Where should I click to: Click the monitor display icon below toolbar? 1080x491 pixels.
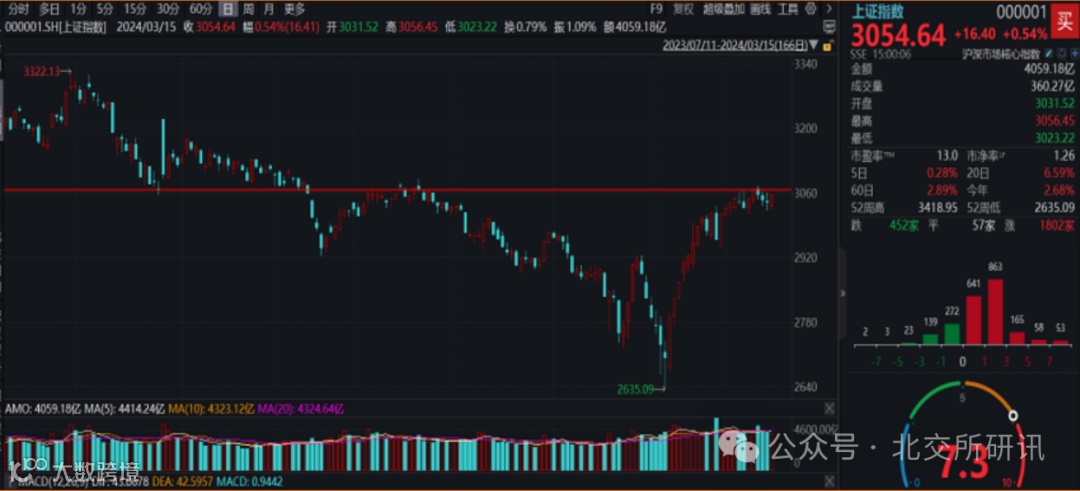[829, 26]
